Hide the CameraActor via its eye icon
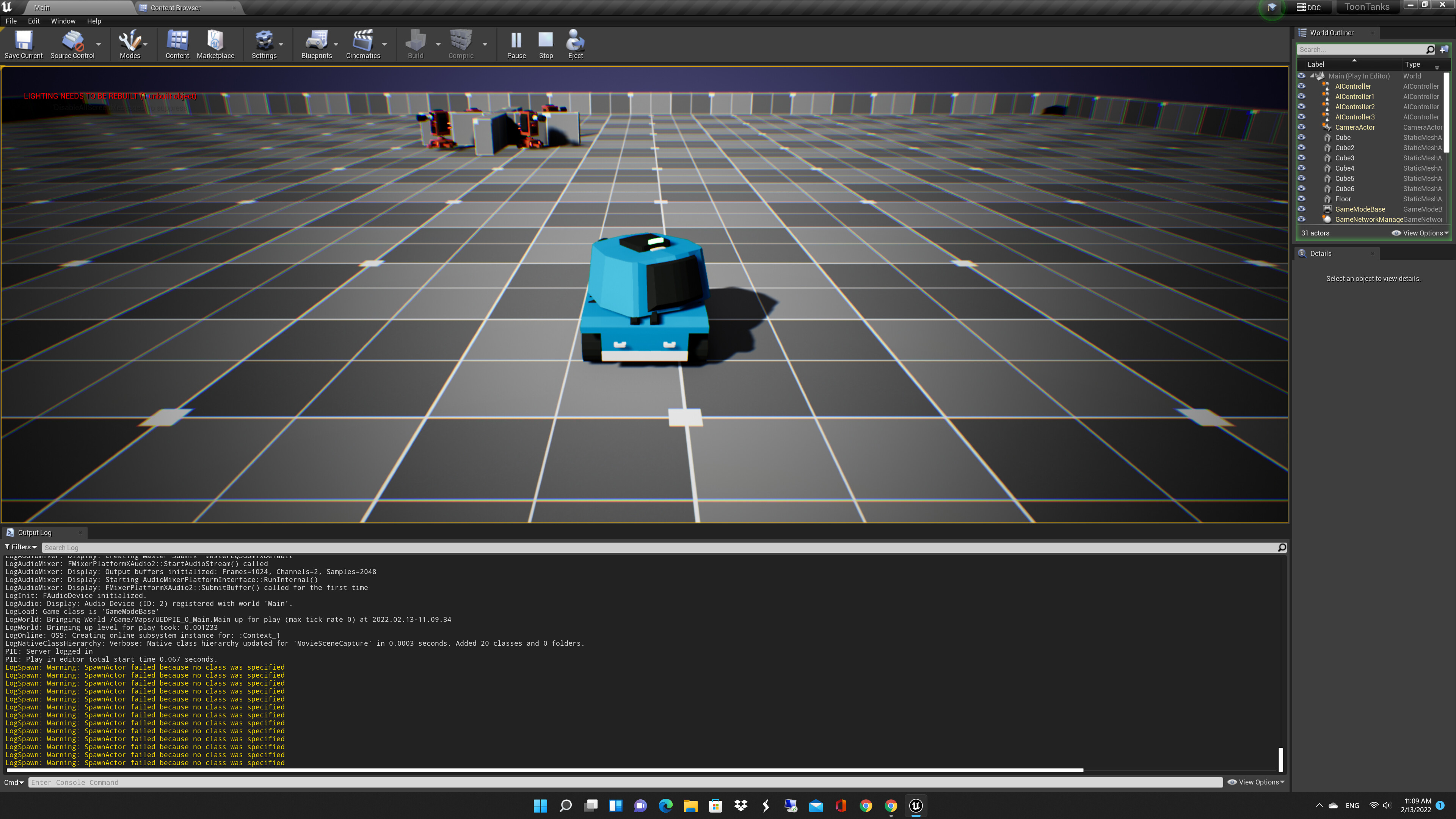Viewport: 1456px width, 819px height. (x=1301, y=127)
